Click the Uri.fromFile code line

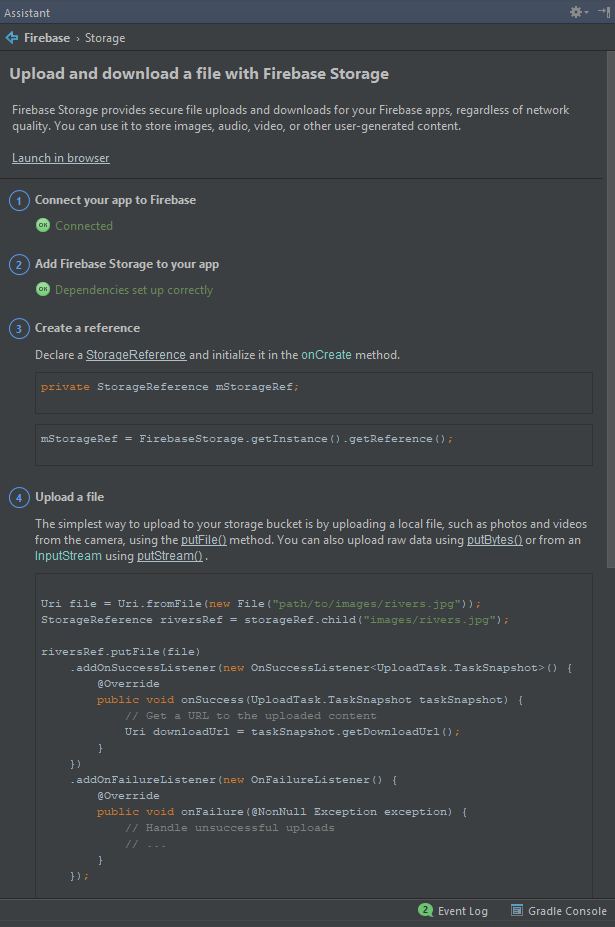(261, 604)
